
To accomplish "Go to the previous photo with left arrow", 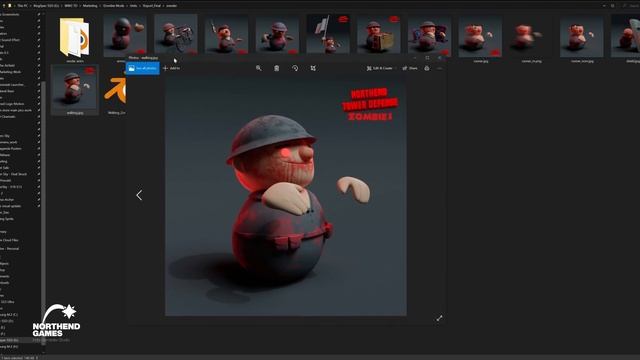I will pyautogui.click(x=139, y=195).
